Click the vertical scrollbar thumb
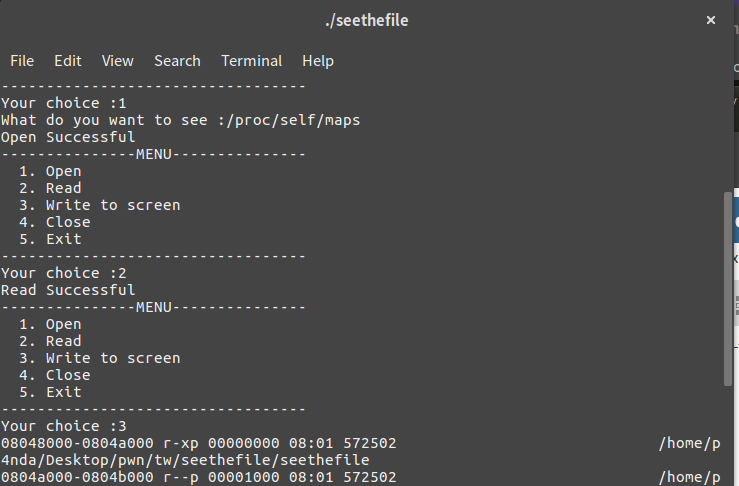 [728, 289]
